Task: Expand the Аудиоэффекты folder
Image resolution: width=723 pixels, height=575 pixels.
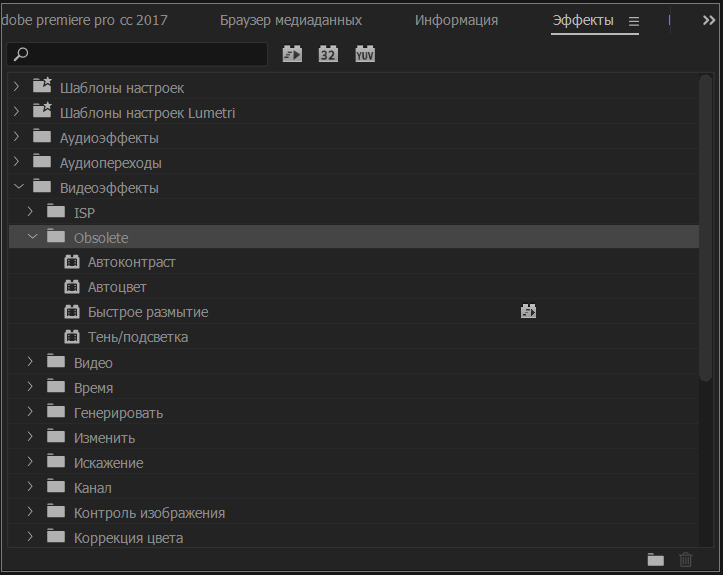Action: point(17,136)
